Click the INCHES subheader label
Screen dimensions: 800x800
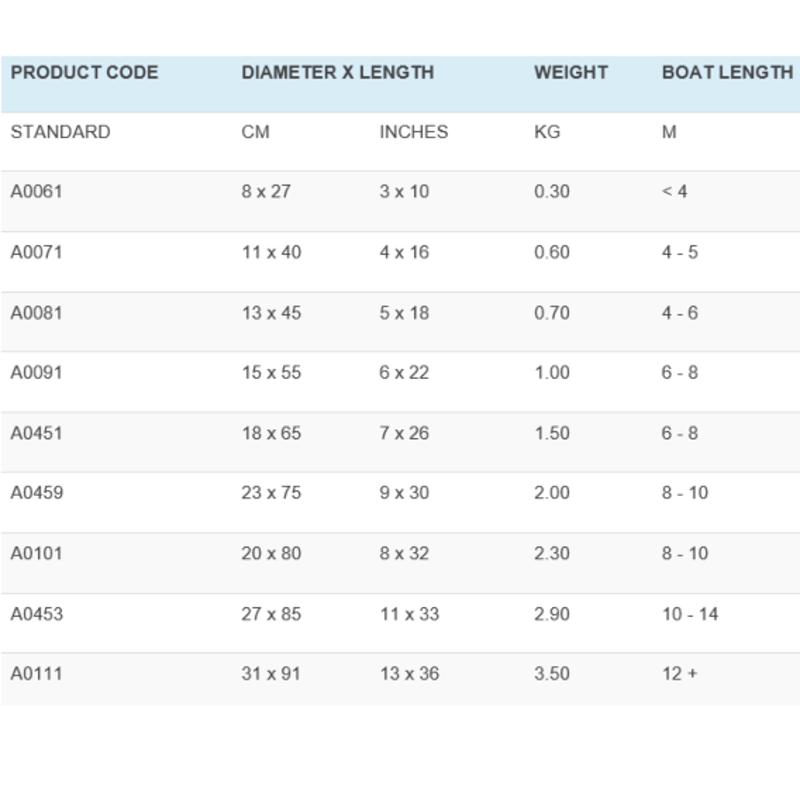[413, 132]
